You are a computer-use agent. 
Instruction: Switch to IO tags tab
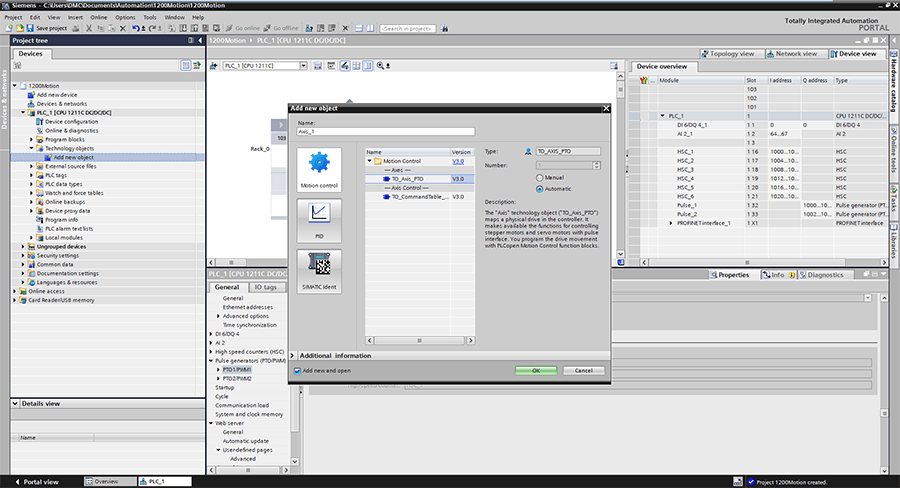pyautogui.click(x=265, y=287)
